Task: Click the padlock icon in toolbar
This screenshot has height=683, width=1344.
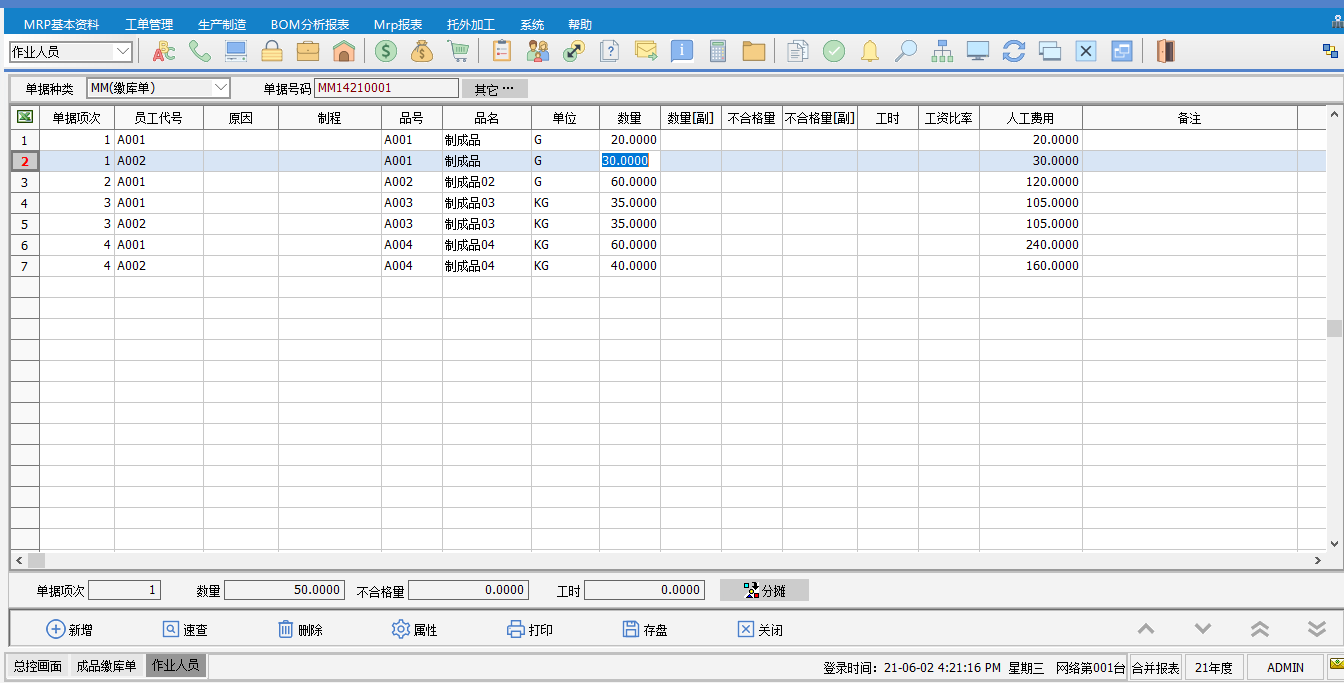Action: pos(272,51)
